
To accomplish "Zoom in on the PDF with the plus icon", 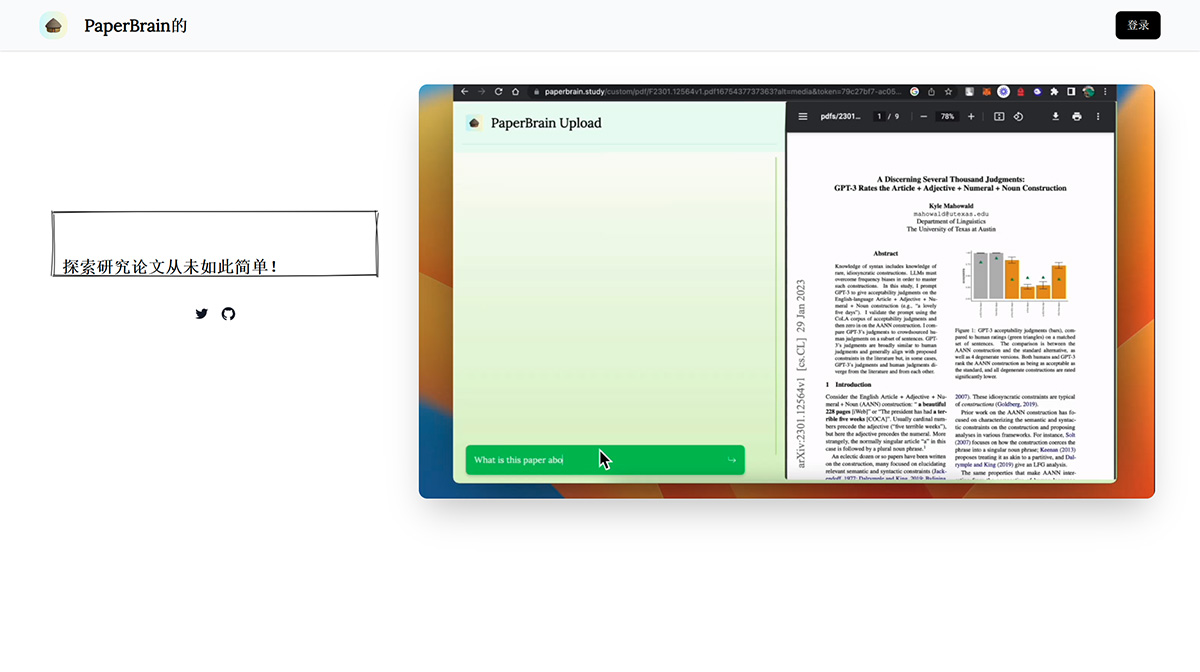I will 971,116.
